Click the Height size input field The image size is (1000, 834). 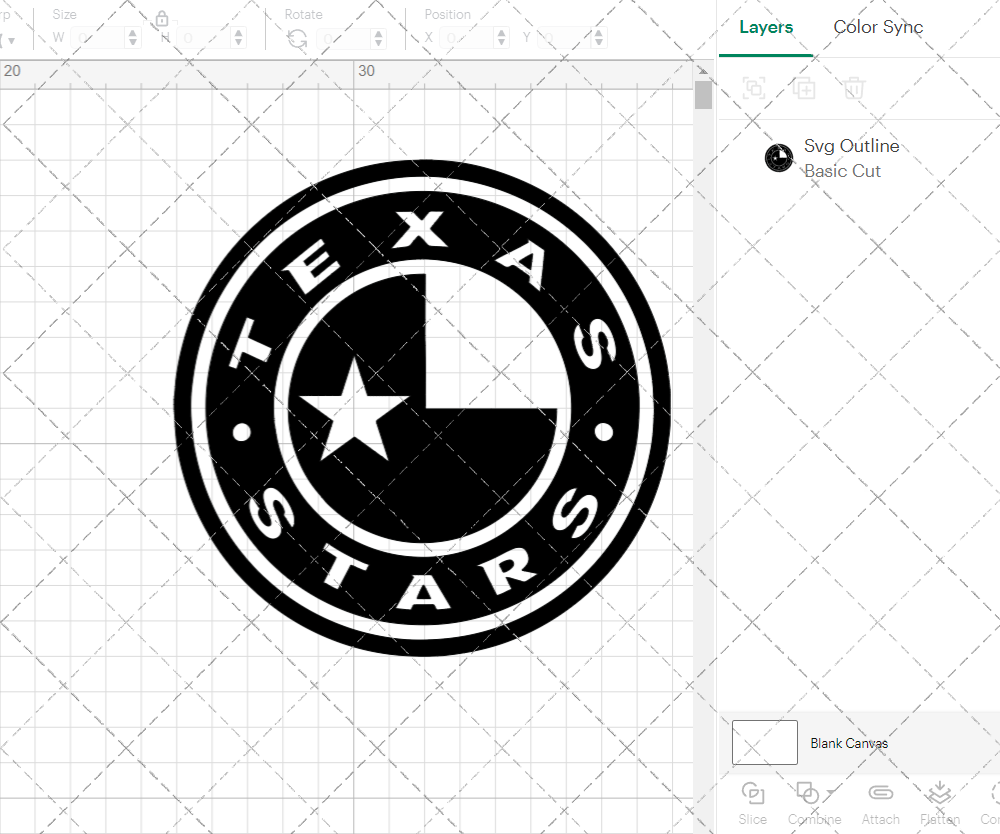coord(205,38)
